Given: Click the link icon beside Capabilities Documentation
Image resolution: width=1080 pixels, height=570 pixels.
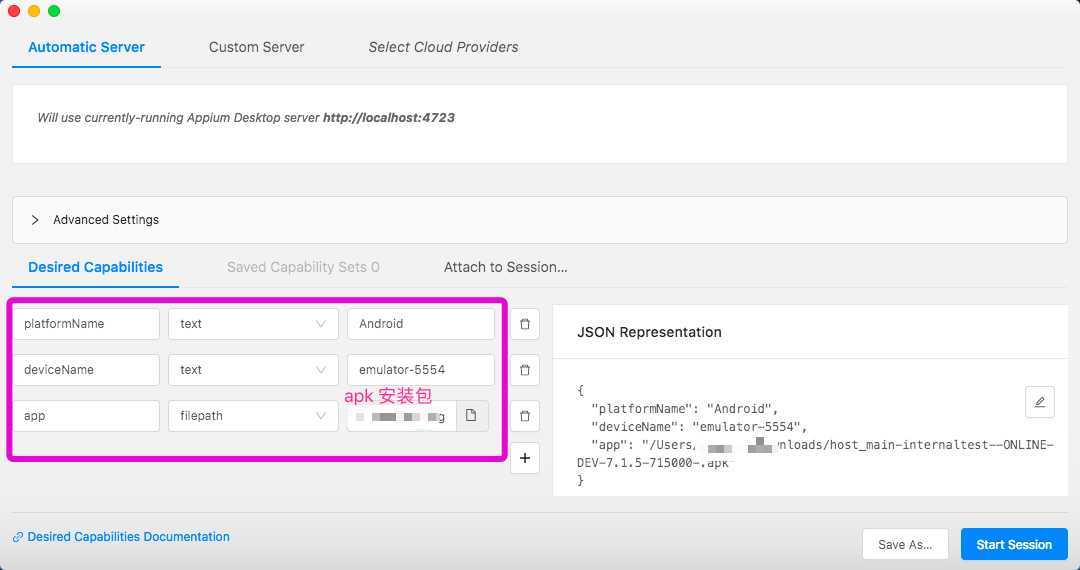Looking at the screenshot, I should click(x=18, y=537).
